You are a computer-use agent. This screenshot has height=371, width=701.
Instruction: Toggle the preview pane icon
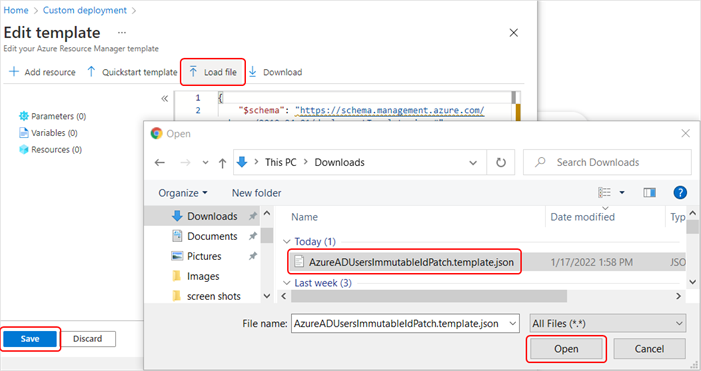pos(650,193)
